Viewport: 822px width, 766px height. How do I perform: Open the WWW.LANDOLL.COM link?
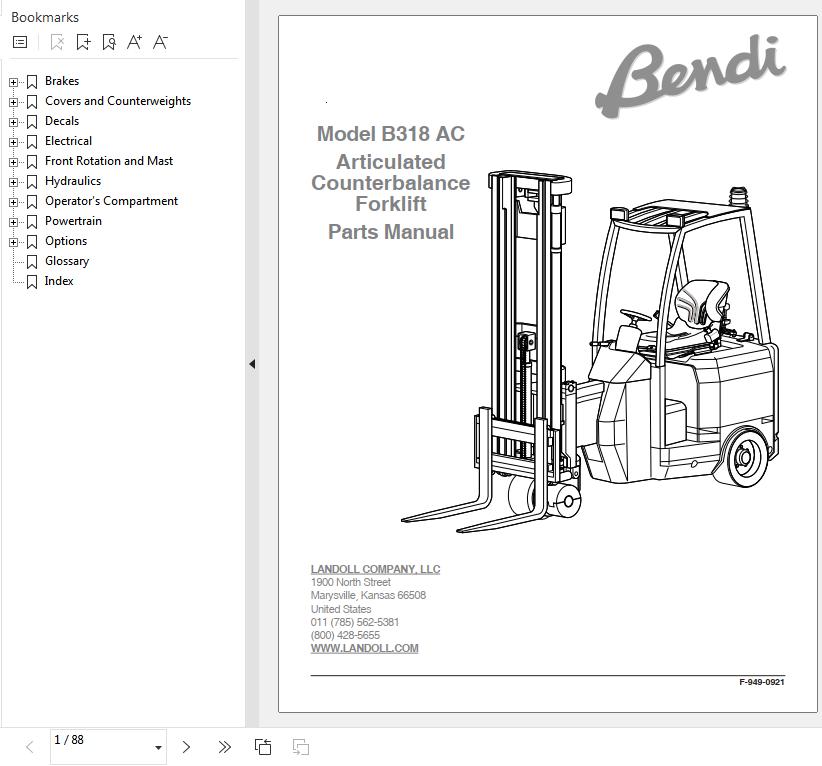click(364, 649)
